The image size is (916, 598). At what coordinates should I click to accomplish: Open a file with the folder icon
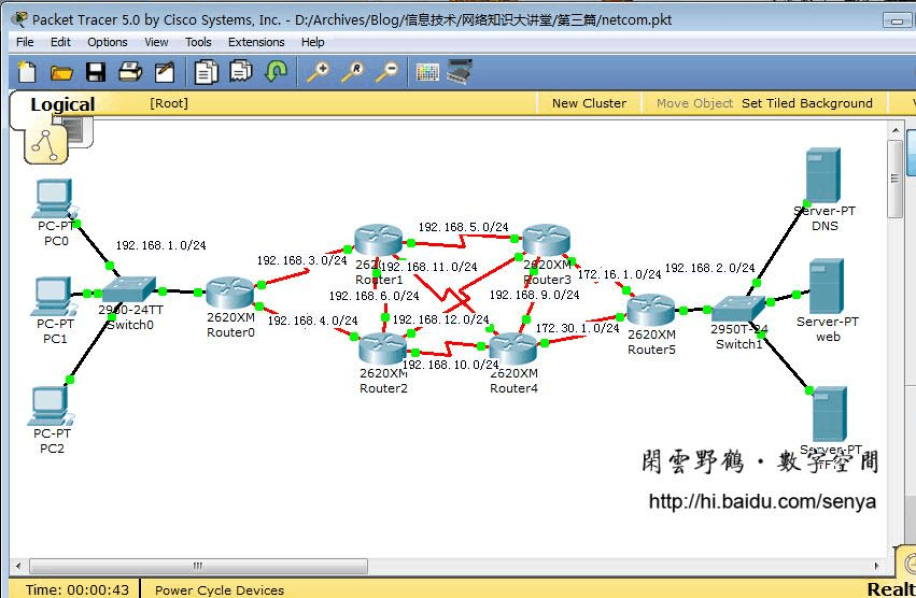pyautogui.click(x=62, y=72)
